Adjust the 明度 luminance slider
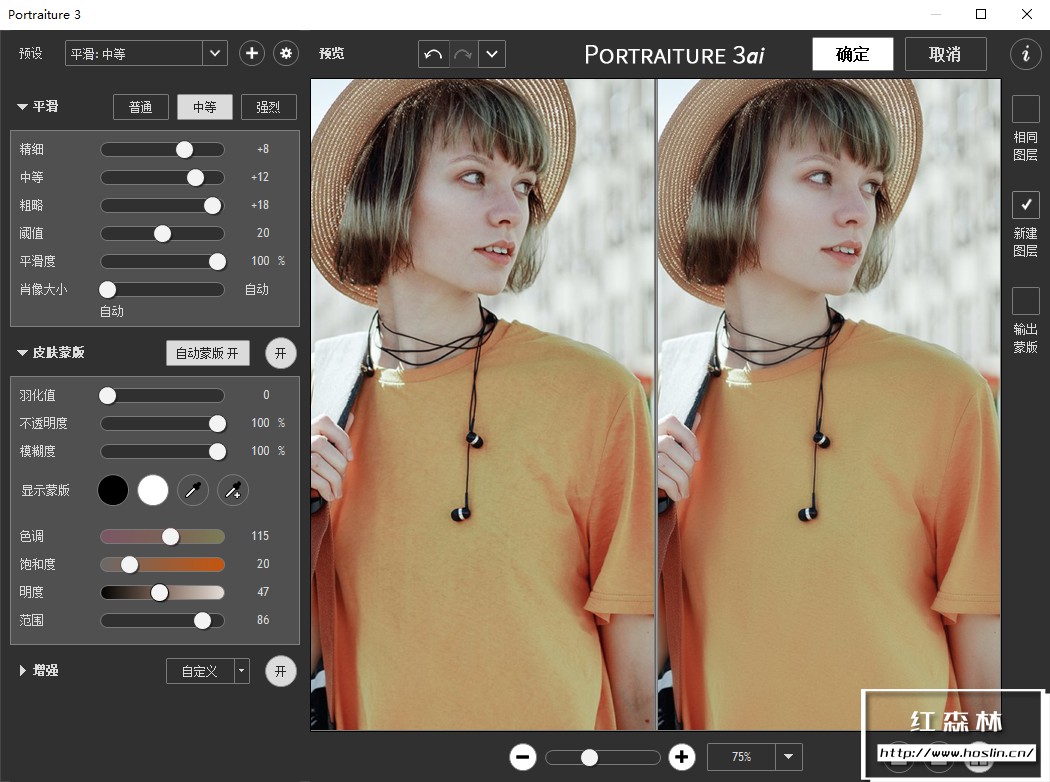This screenshot has height=782, width=1050. tap(162, 593)
